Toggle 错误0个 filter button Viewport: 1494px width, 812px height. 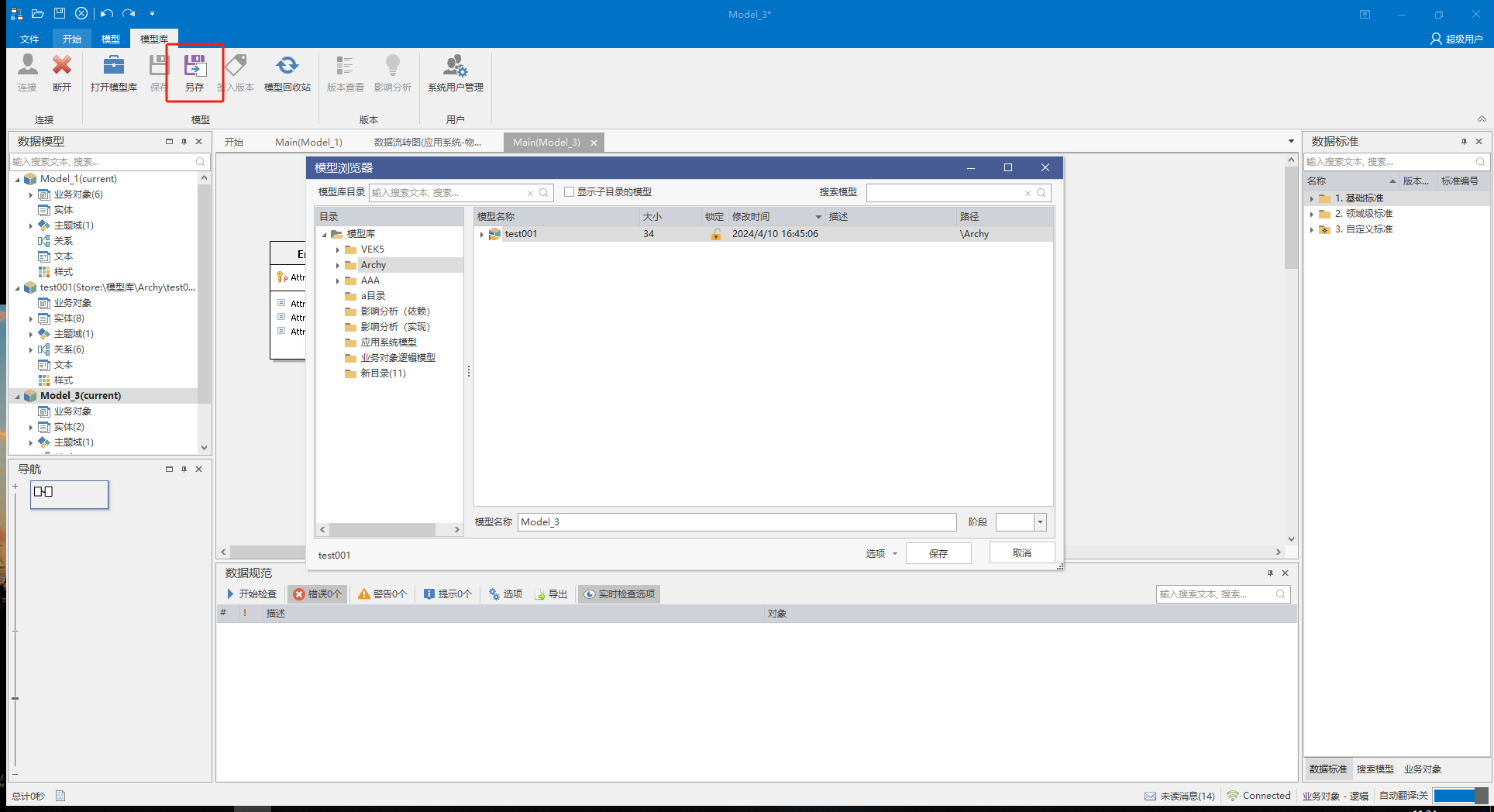(317, 594)
